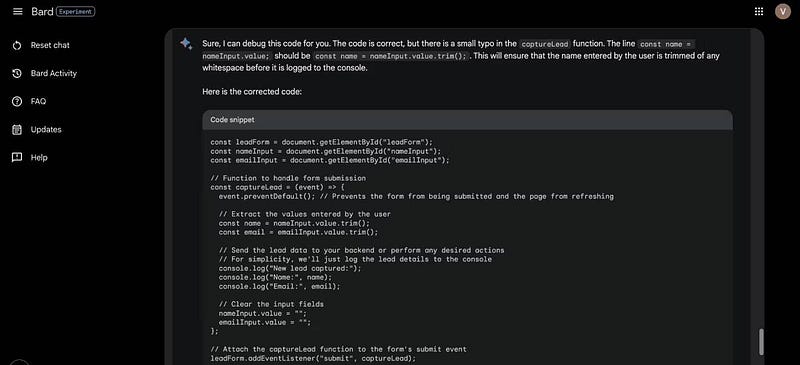Click the Reset chat icon
Image resolution: width=800 pixels, height=365 pixels.
(17, 45)
